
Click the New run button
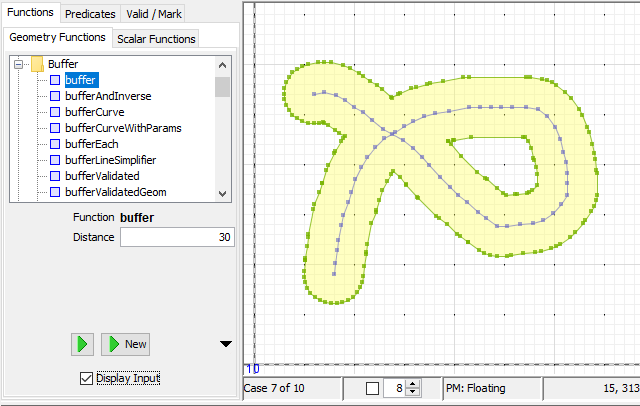125,344
